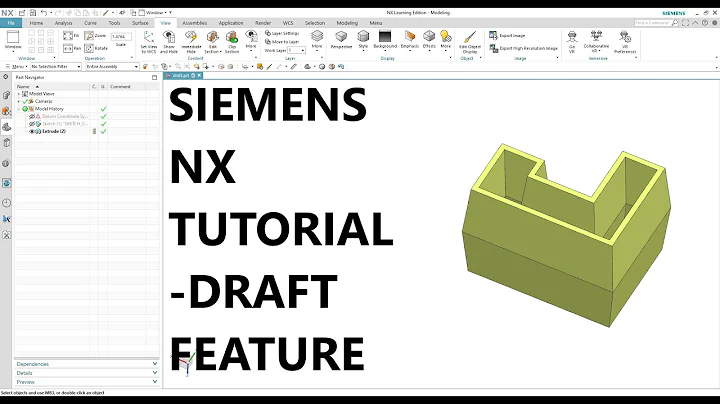Show the hidden Sketch (1) feature
This screenshot has height=404, width=720.
pyautogui.click(x=32, y=124)
